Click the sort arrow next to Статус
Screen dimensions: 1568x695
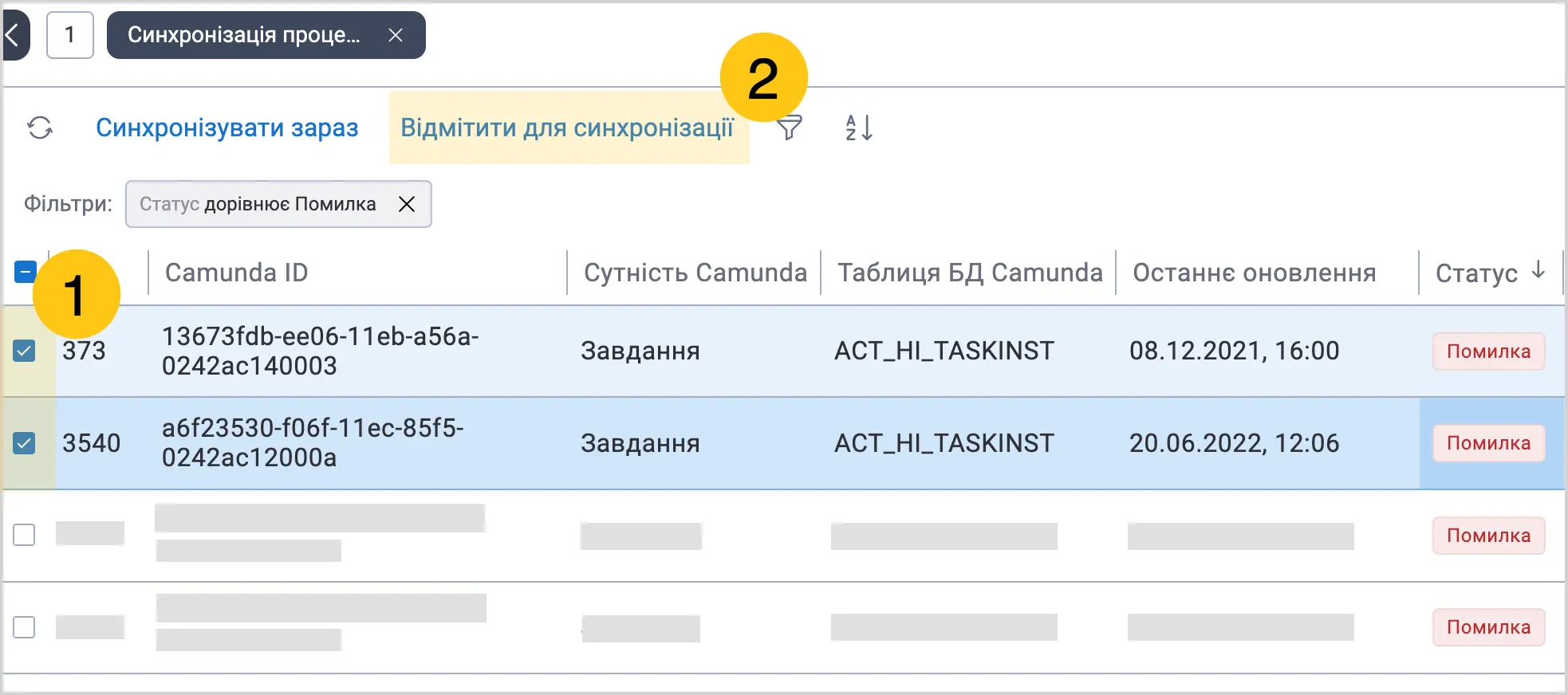pos(1538,271)
